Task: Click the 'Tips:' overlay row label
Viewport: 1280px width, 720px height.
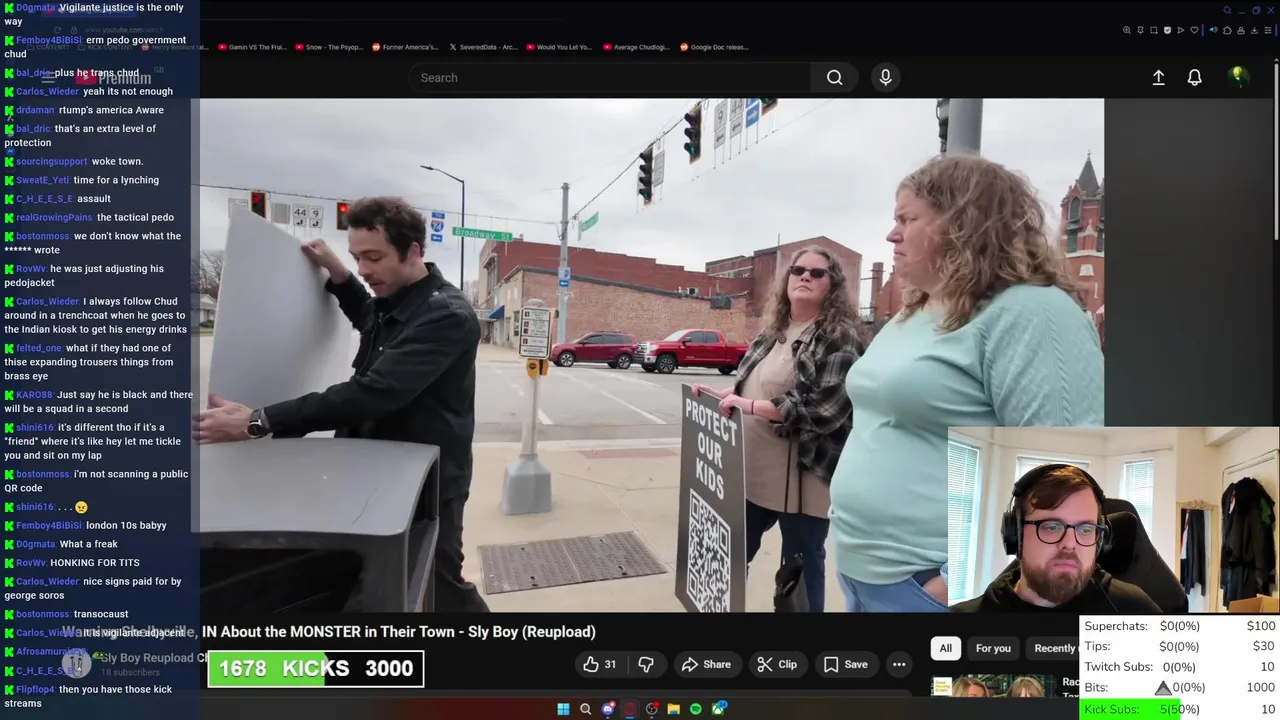Action: [1097, 647]
